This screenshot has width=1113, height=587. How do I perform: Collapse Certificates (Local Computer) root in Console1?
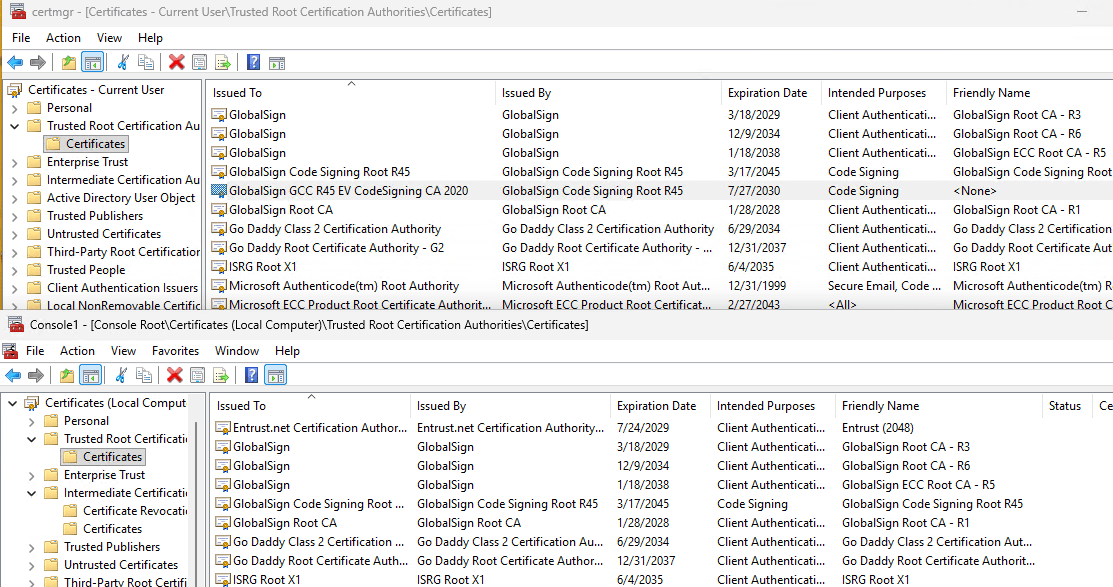(13, 402)
